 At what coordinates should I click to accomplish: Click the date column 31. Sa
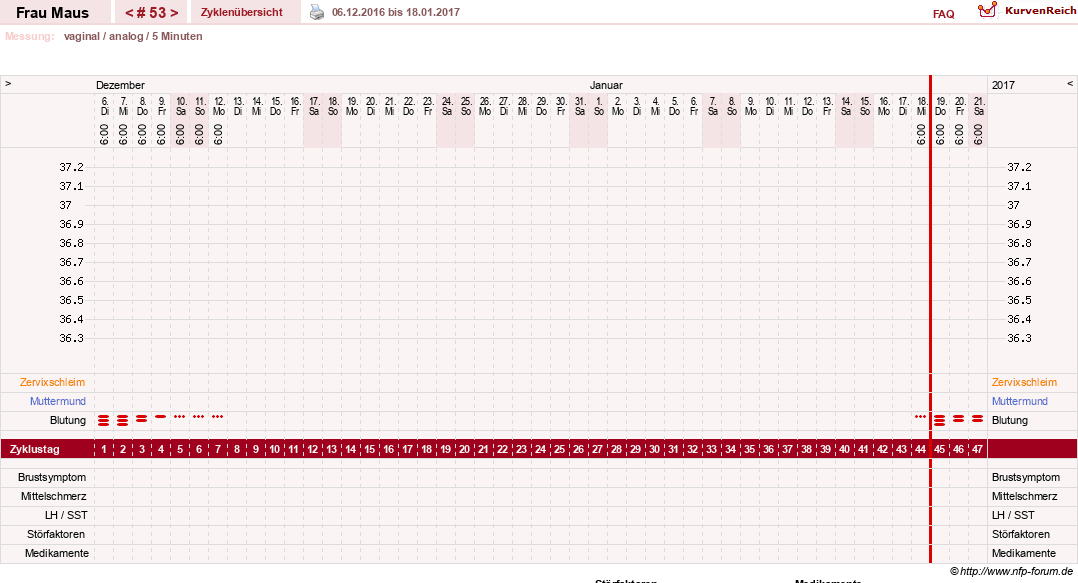coord(580,106)
